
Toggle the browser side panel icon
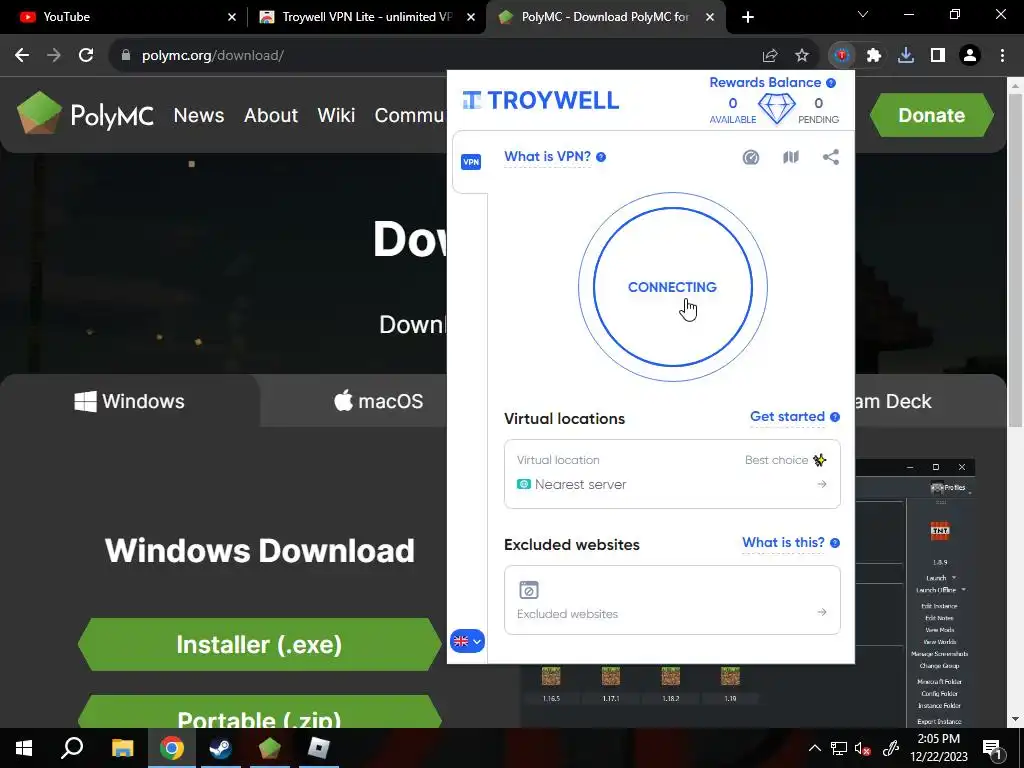(x=938, y=56)
